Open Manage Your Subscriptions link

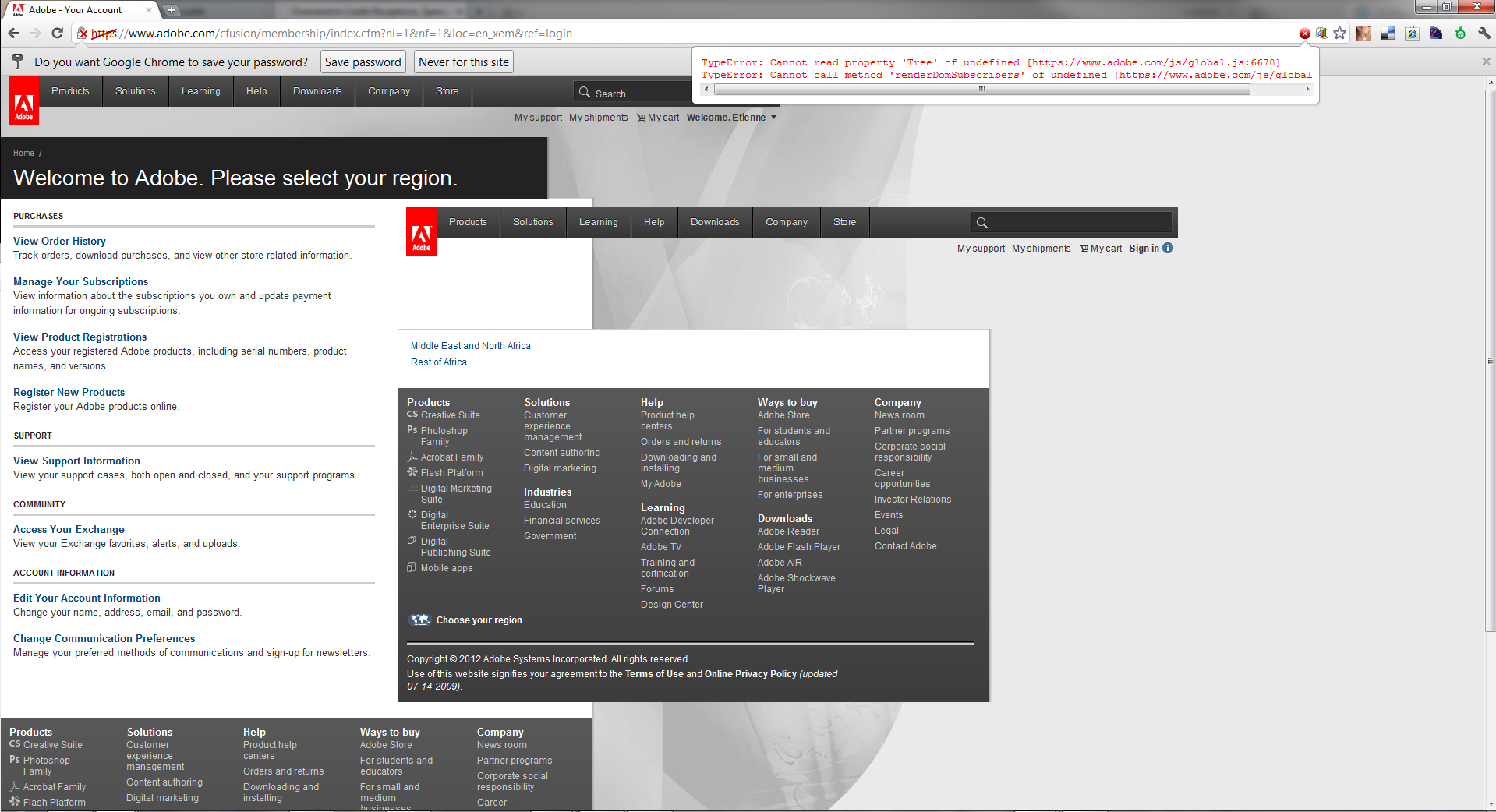click(x=80, y=282)
